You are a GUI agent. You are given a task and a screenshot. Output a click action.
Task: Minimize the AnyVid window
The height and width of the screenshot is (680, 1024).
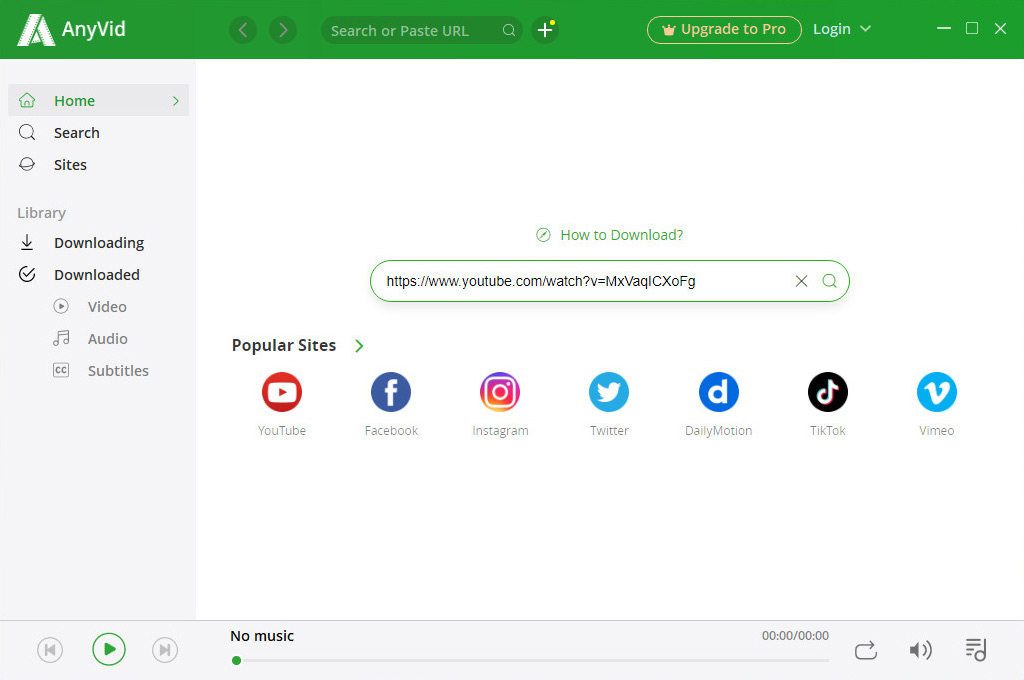point(944,29)
